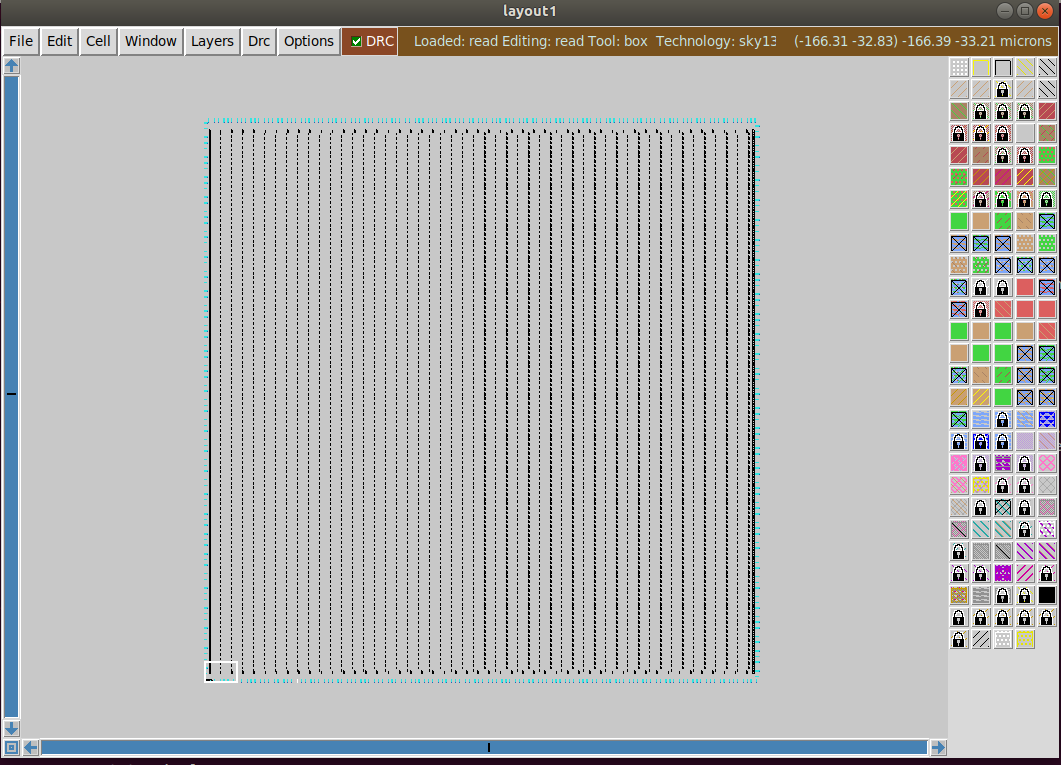
Task: Pick the solid red layer color swatch
Action: [x=1025, y=288]
